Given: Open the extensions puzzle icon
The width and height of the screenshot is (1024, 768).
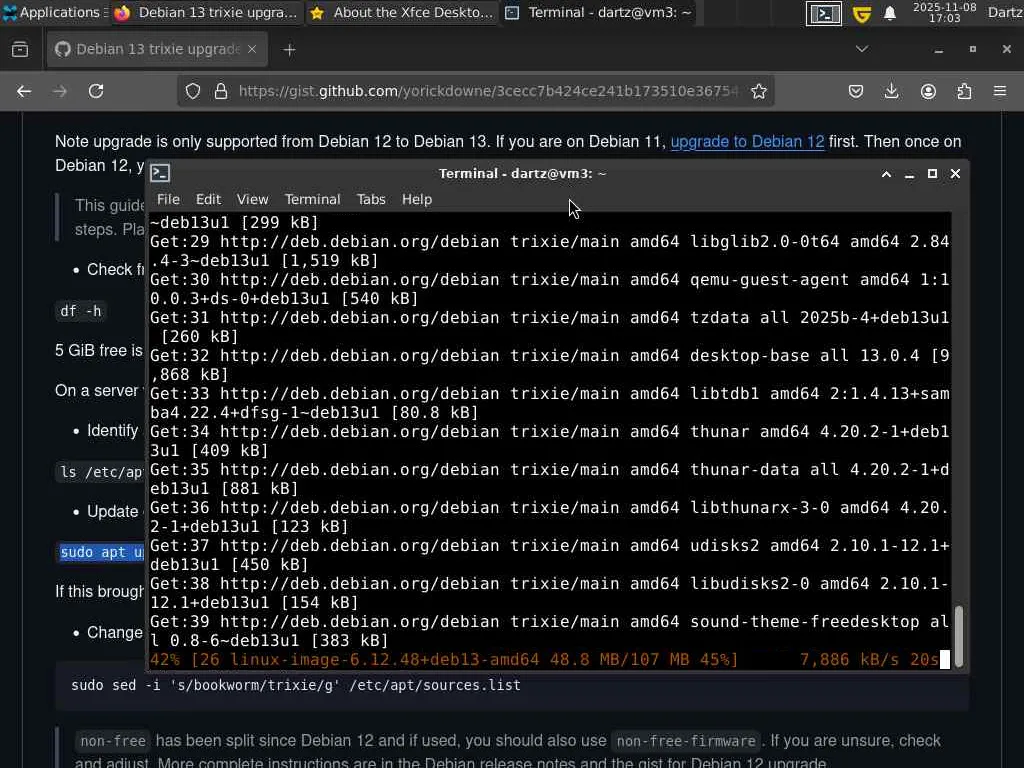Looking at the screenshot, I should coord(965,91).
